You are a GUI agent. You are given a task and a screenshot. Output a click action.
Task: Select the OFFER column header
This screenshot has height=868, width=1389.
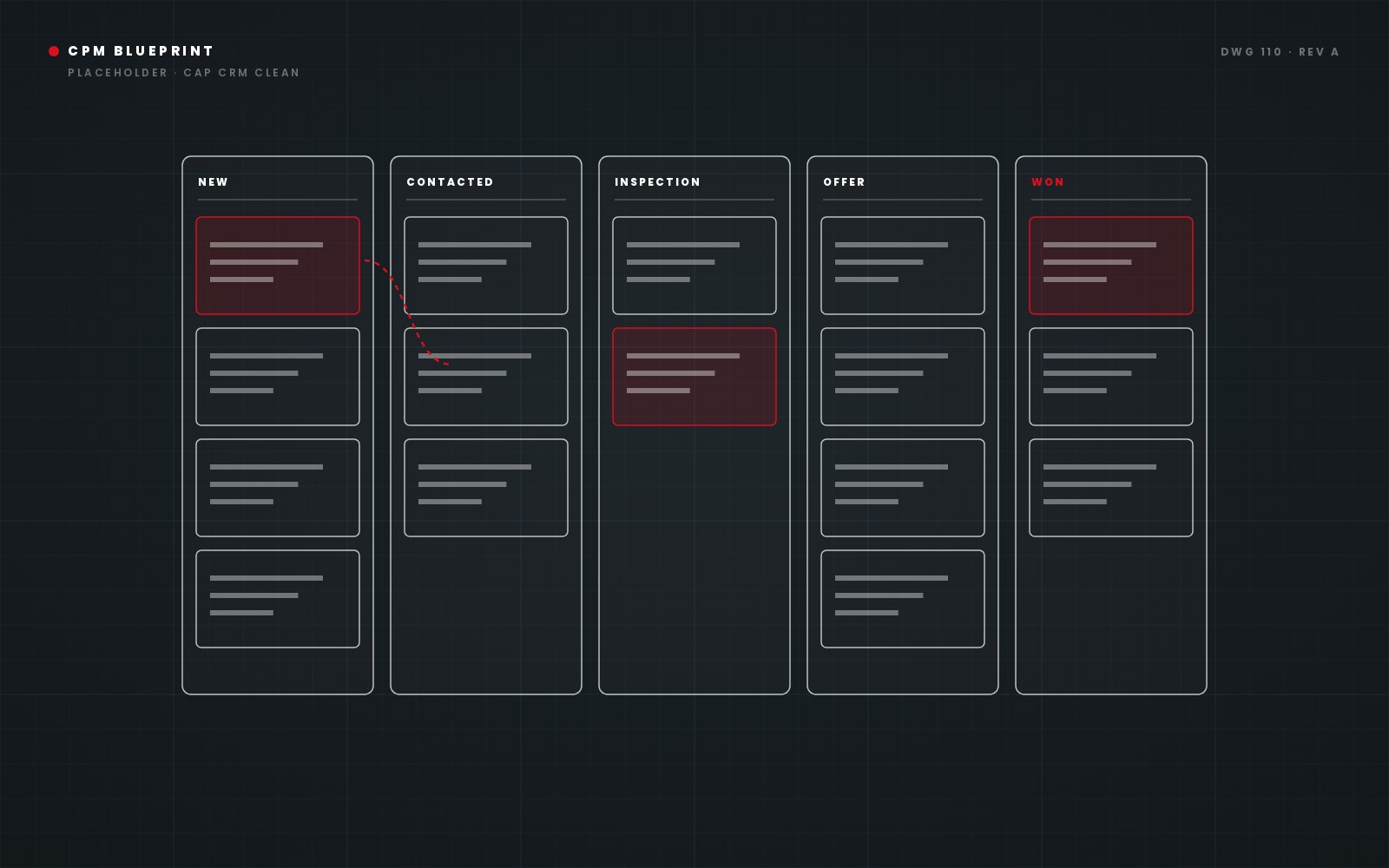tap(844, 182)
